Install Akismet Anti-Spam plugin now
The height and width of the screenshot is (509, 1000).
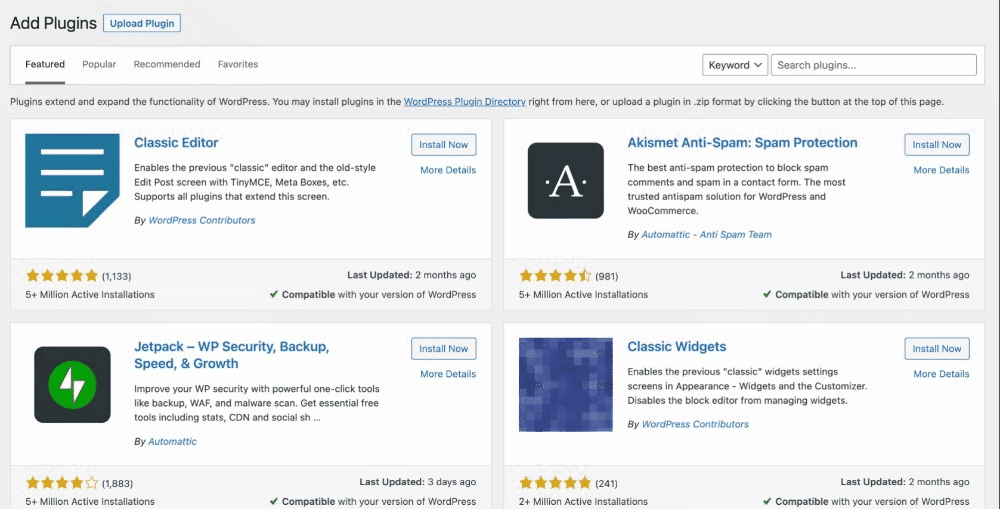(937, 145)
